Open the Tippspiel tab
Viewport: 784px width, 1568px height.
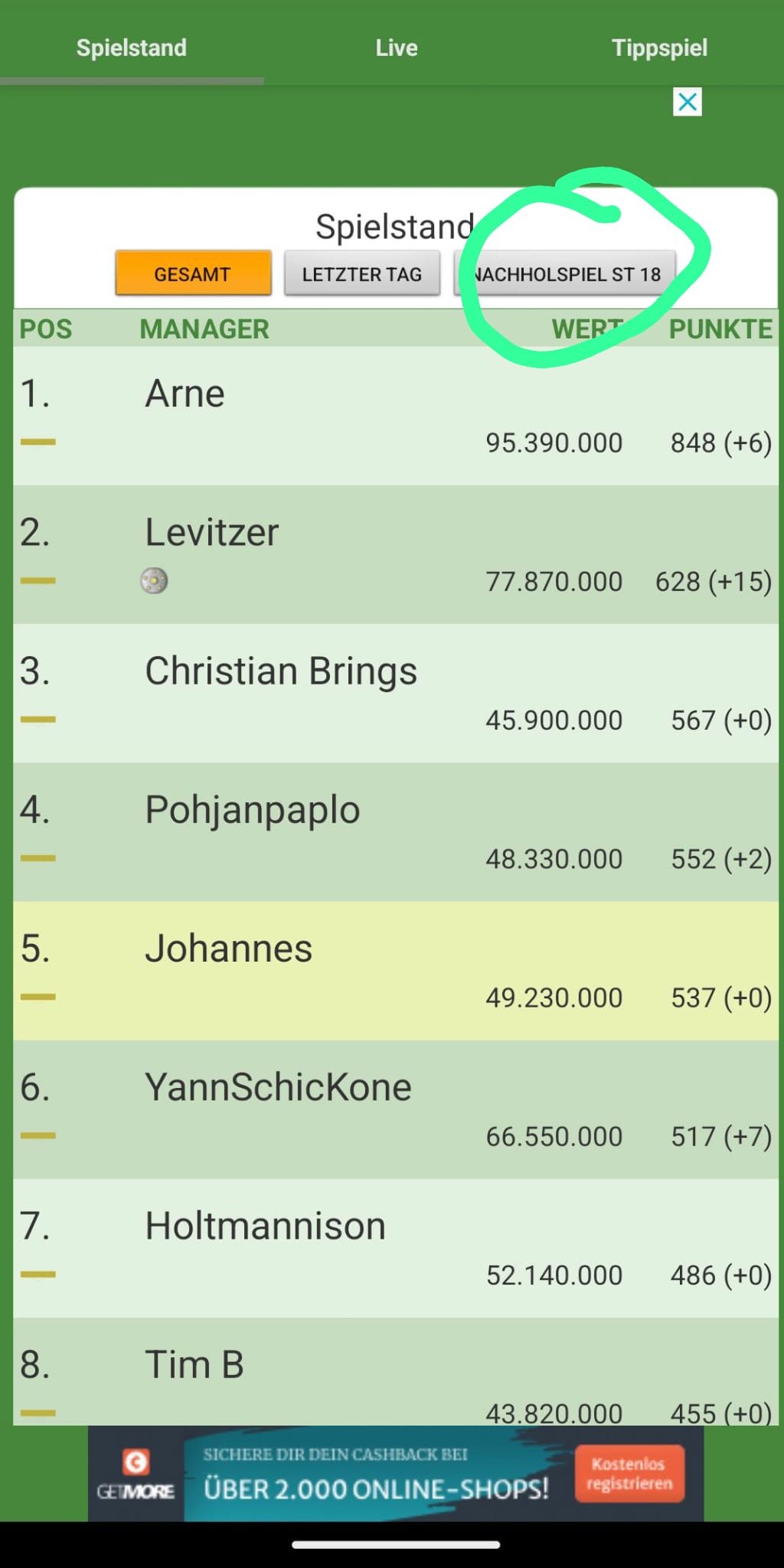(659, 47)
